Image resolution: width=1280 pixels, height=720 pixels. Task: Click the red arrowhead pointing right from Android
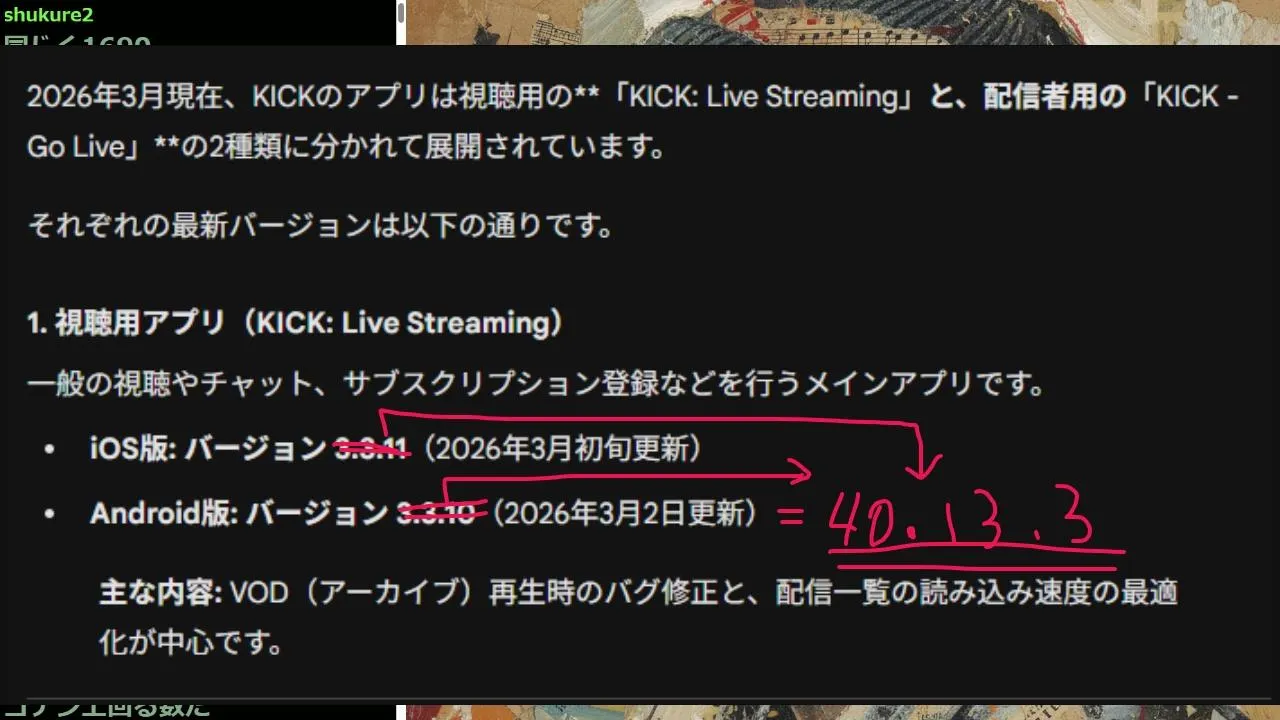coord(796,470)
